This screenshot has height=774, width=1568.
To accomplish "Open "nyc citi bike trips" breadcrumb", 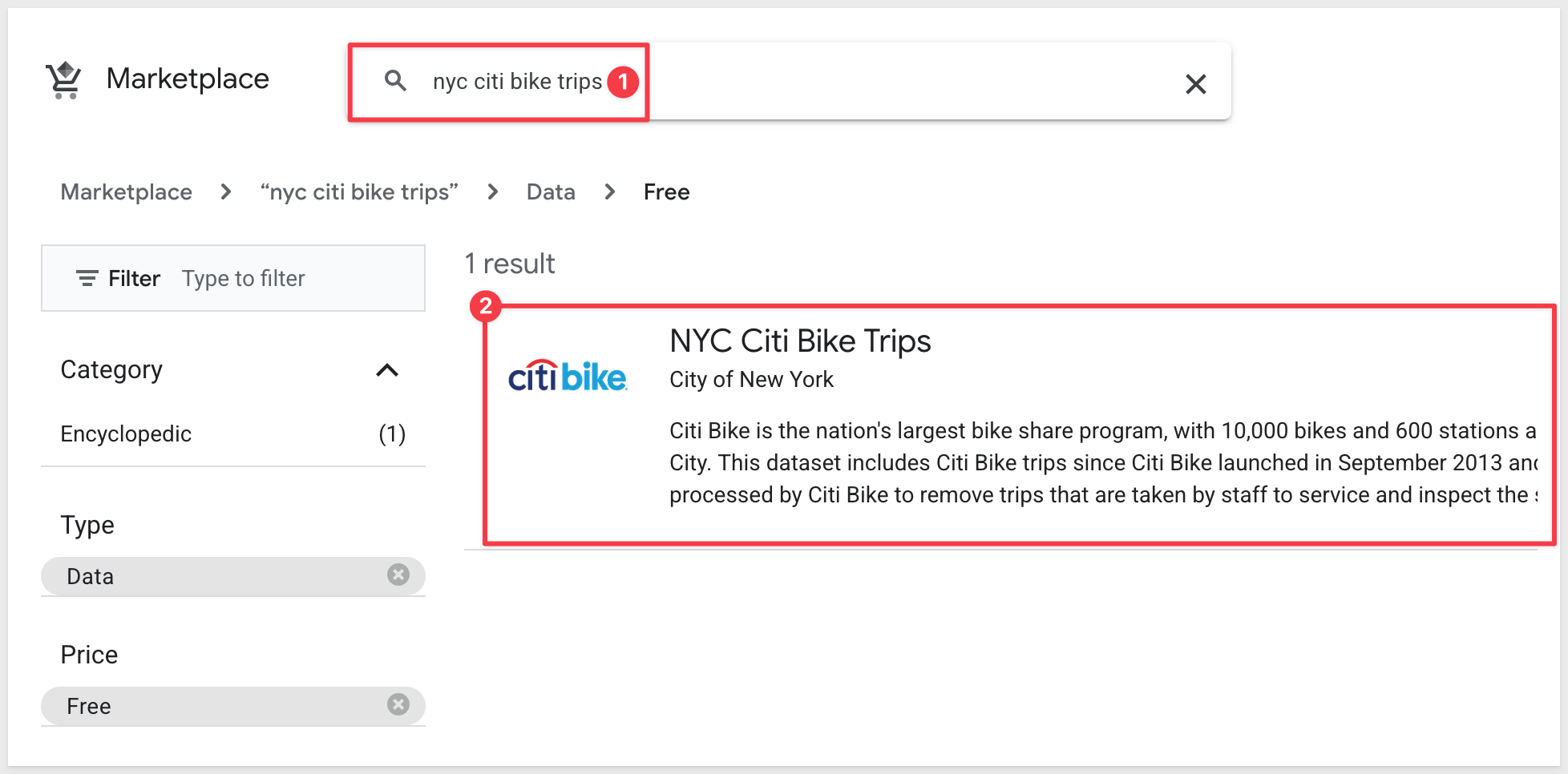I will (359, 192).
